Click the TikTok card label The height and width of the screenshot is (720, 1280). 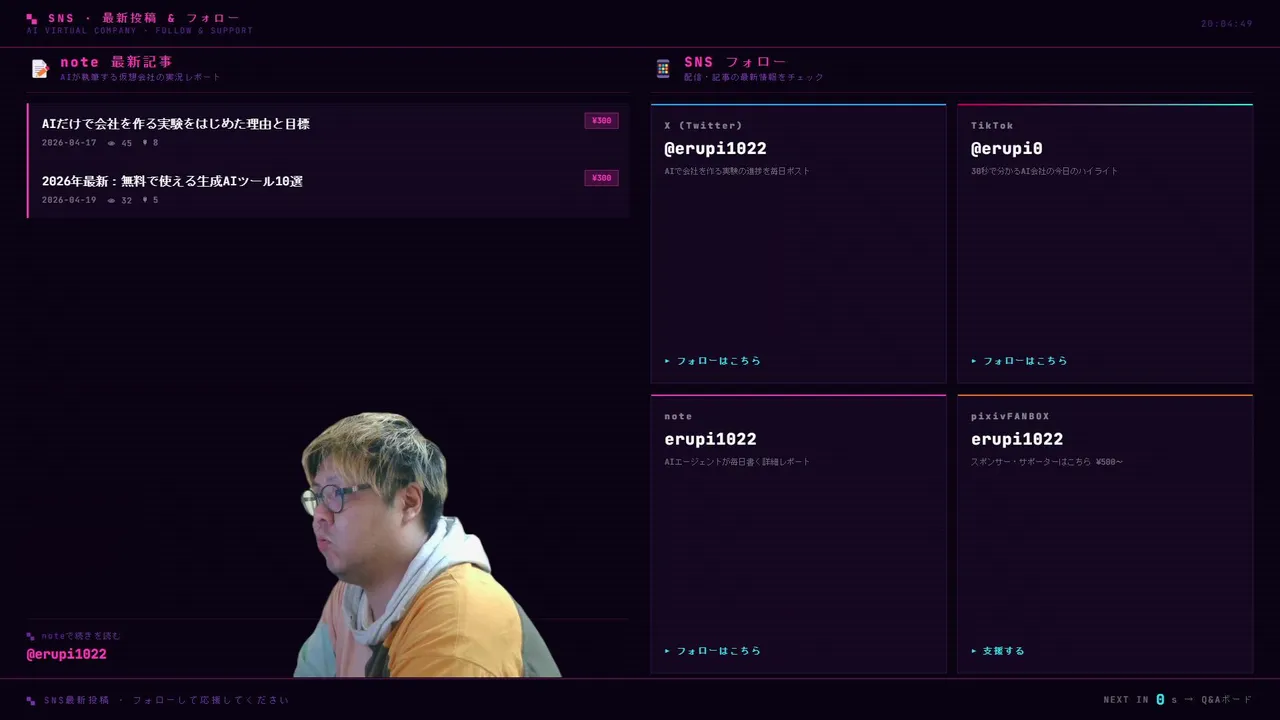[992, 126]
